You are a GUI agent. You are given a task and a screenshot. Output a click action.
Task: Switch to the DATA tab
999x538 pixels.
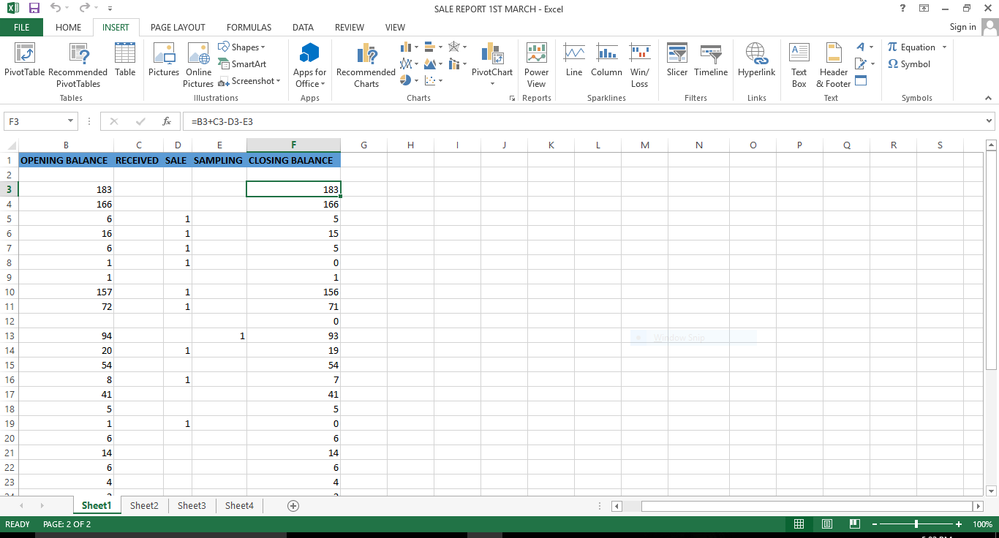click(303, 27)
